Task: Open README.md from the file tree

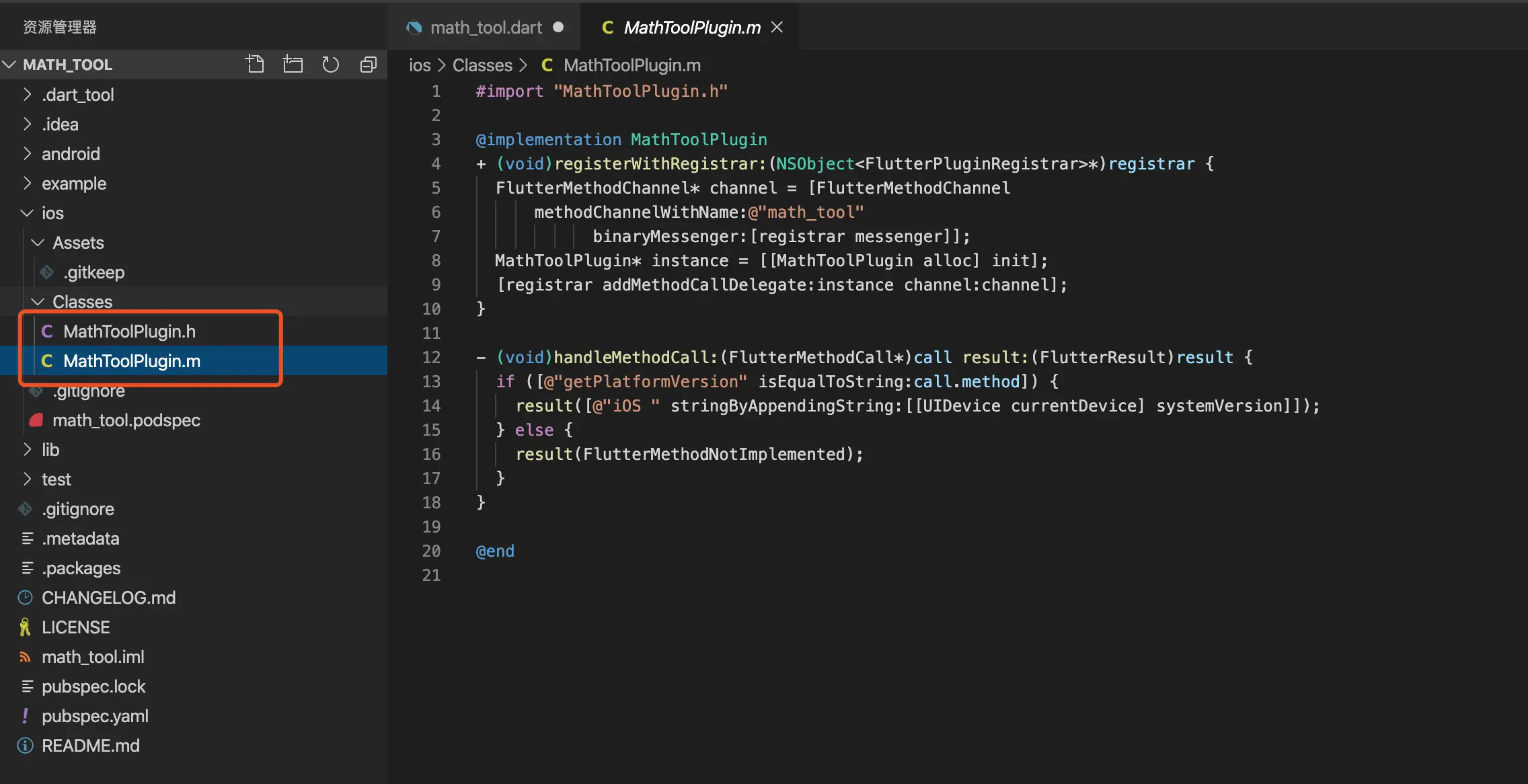Action: click(x=90, y=746)
